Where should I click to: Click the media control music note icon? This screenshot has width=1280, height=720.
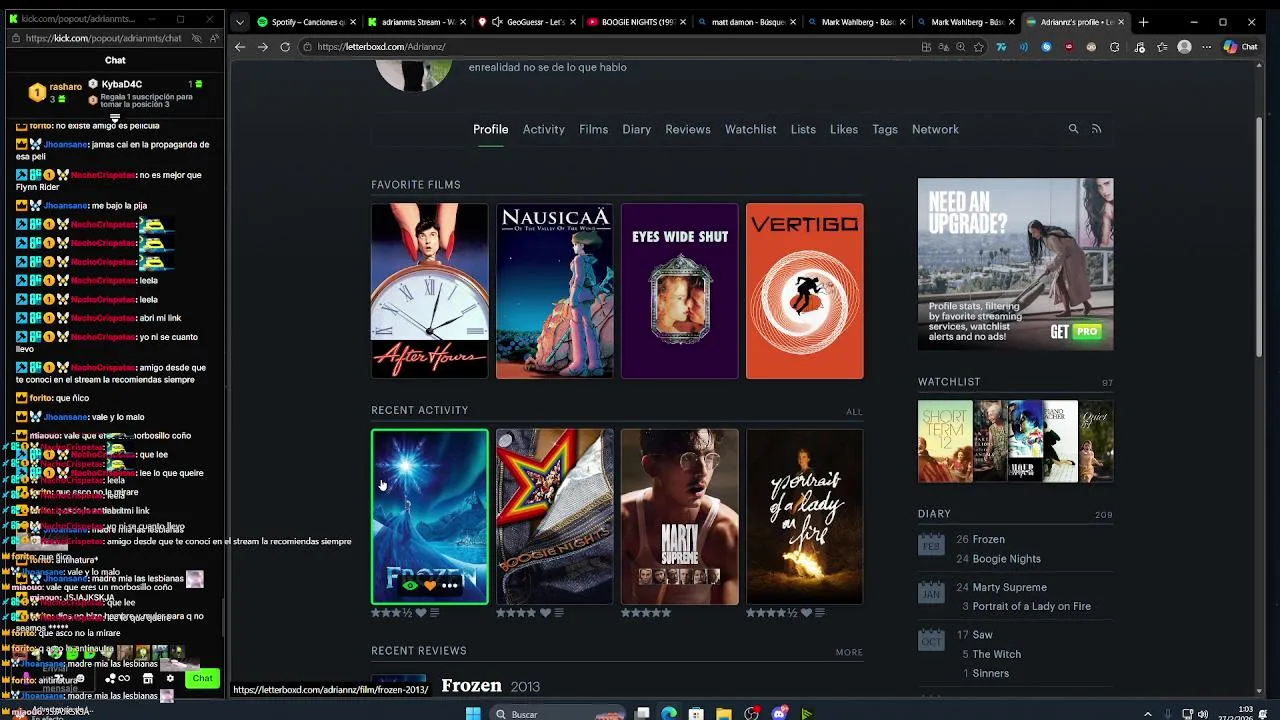(x=1139, y=47)
